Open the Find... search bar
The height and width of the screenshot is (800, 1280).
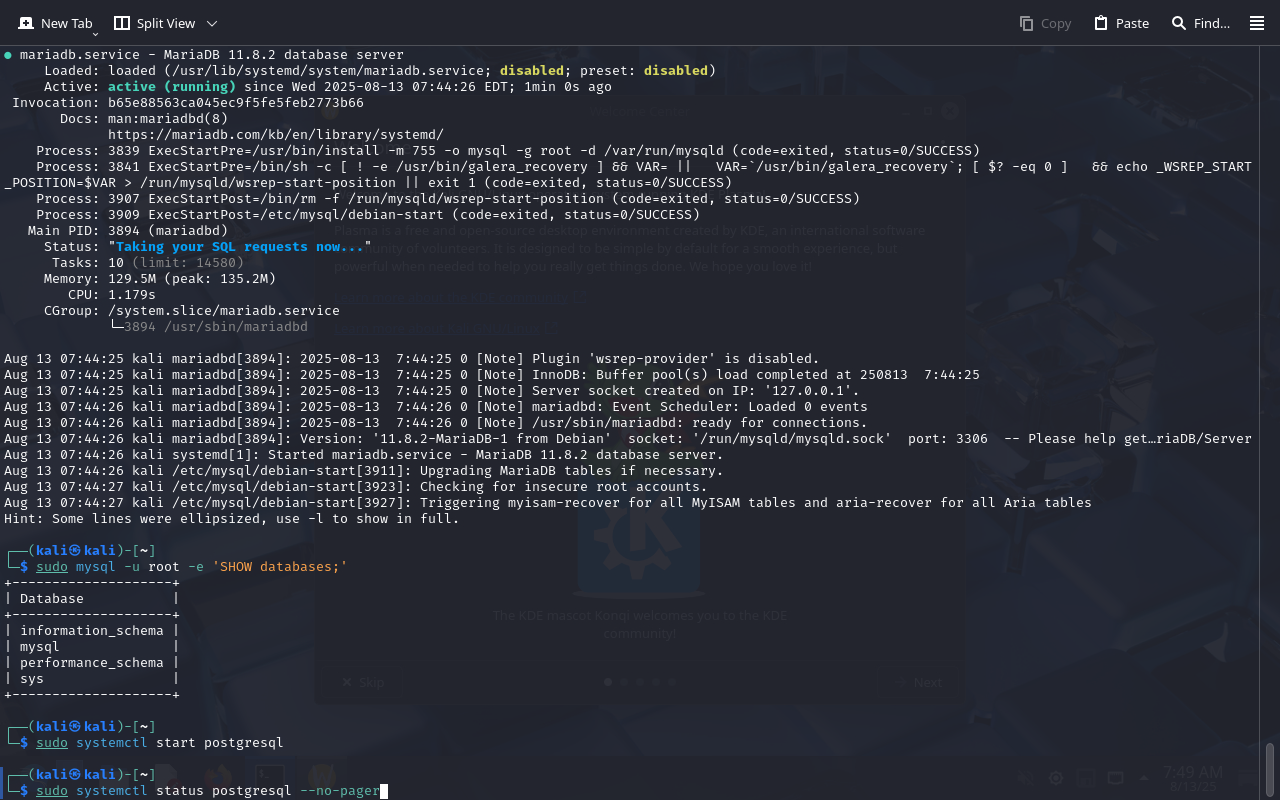1201,23
